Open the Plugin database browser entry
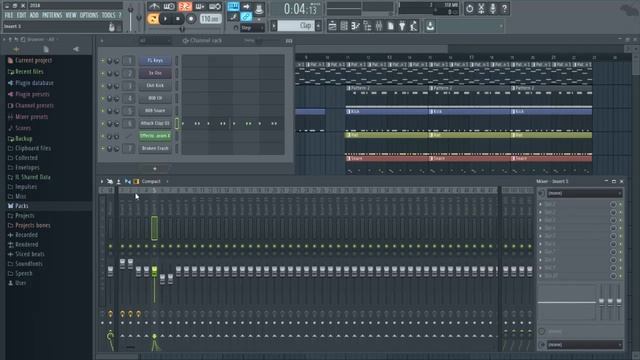Viewport: 640px width, 360px height. [x=34, y=83]
